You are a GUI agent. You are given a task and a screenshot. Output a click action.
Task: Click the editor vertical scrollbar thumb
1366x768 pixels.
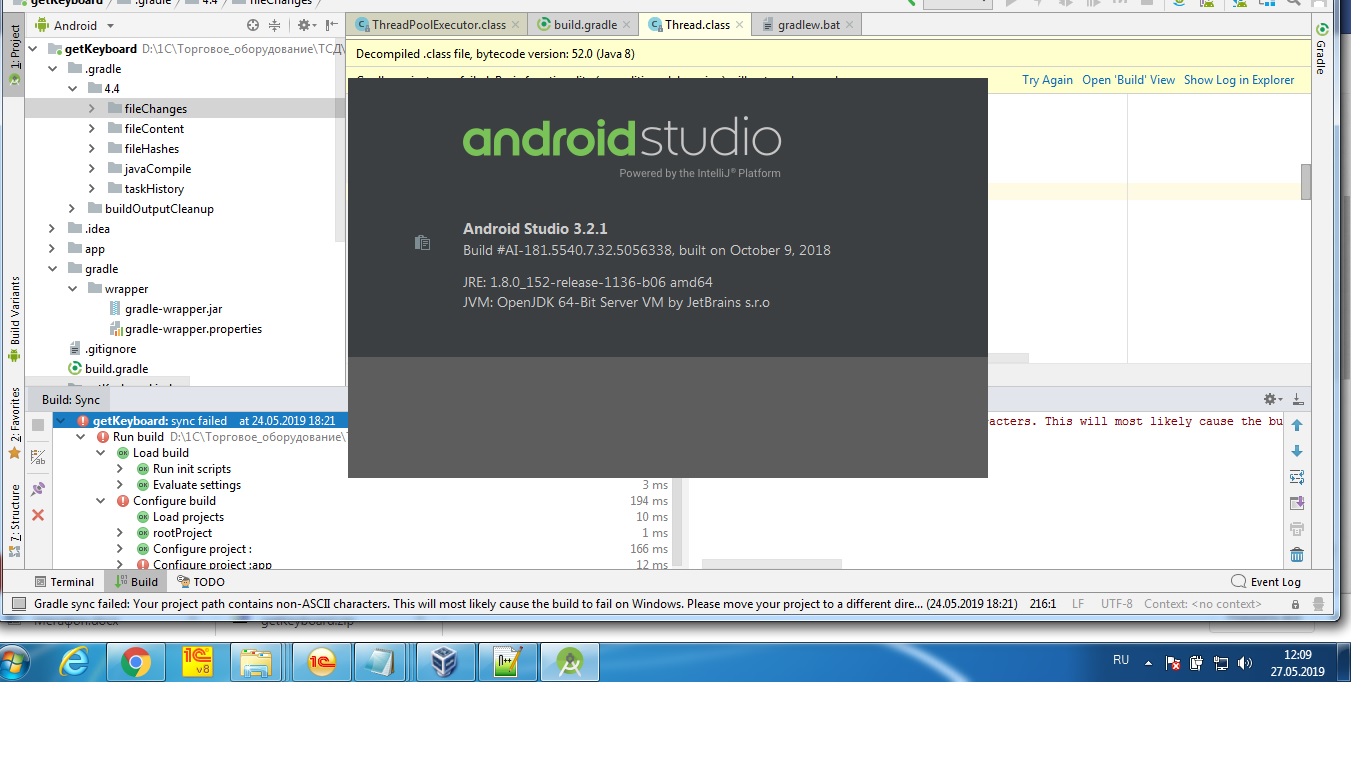pos(1306,182)
